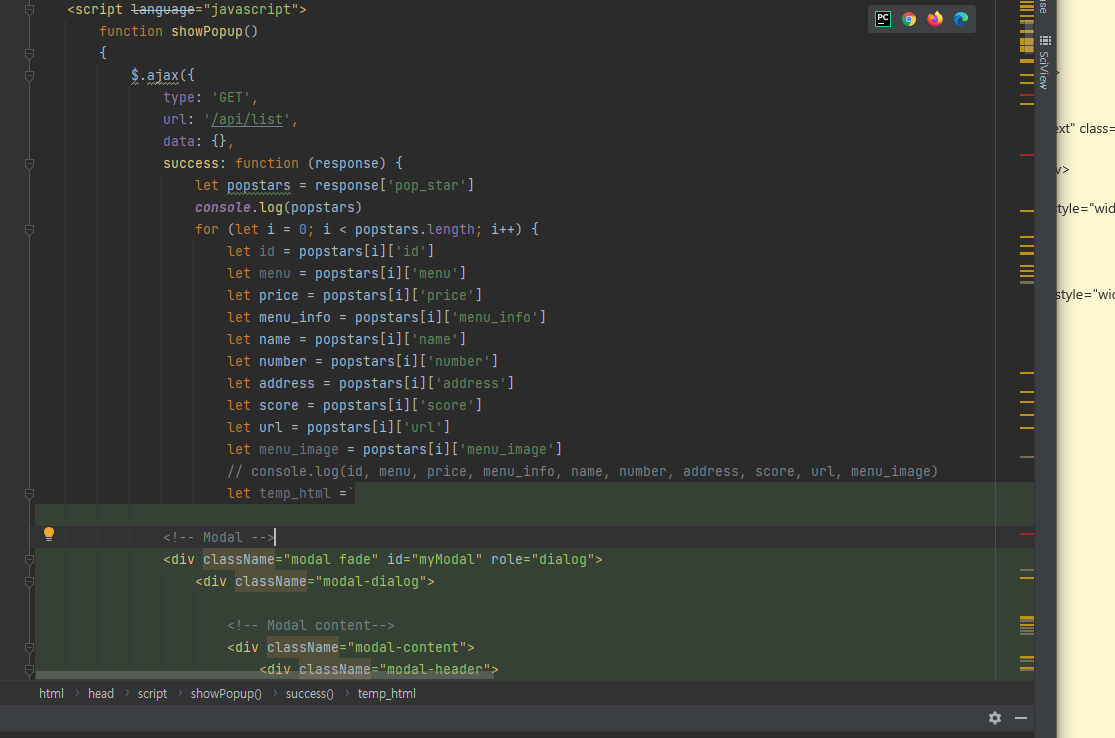Collapse showPopup function body at opening brace
Image resolution: width=1115 pixels, height=738 pixels.
point(29,53)
